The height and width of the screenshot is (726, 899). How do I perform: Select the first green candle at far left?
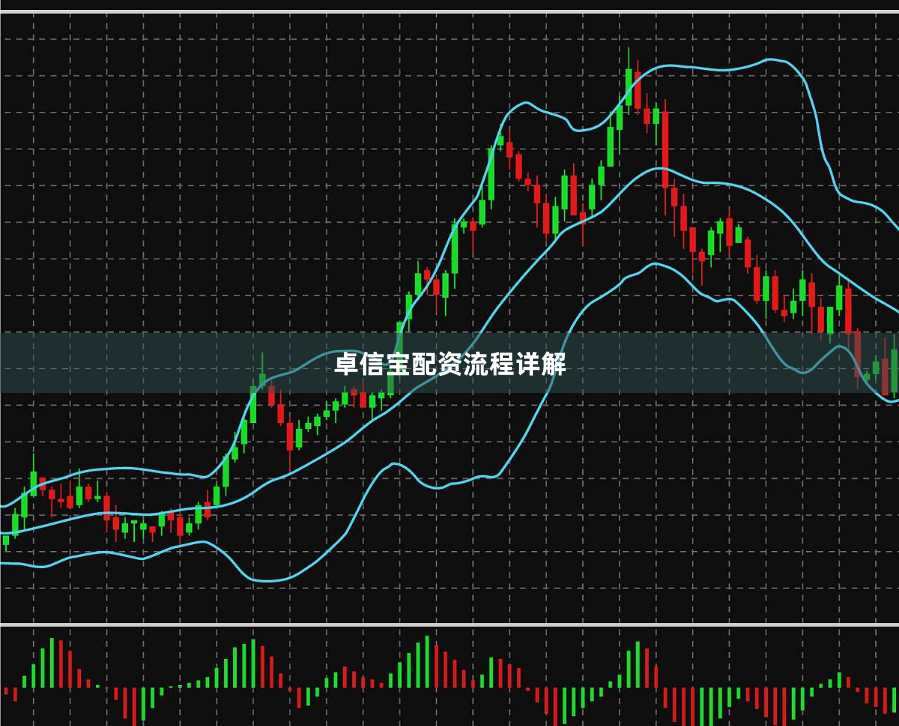pyautogui.click(x=6, y=540)
